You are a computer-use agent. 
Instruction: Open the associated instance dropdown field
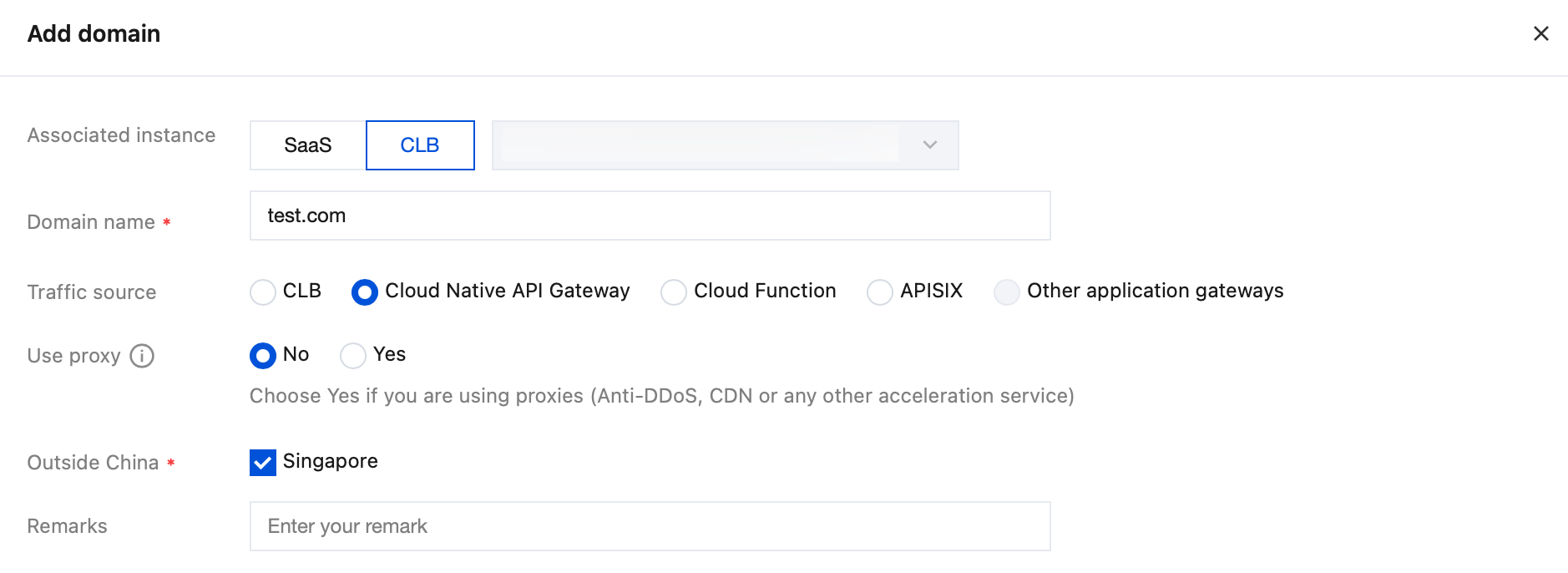(x=701, y=145)
